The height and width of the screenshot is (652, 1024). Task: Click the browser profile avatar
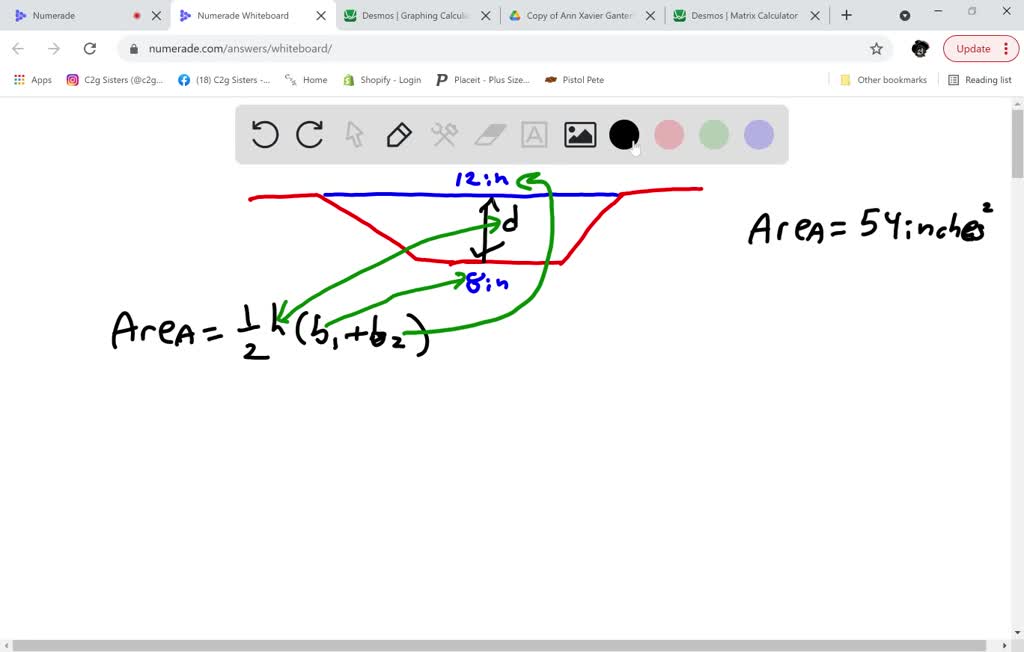pos(919,48)
